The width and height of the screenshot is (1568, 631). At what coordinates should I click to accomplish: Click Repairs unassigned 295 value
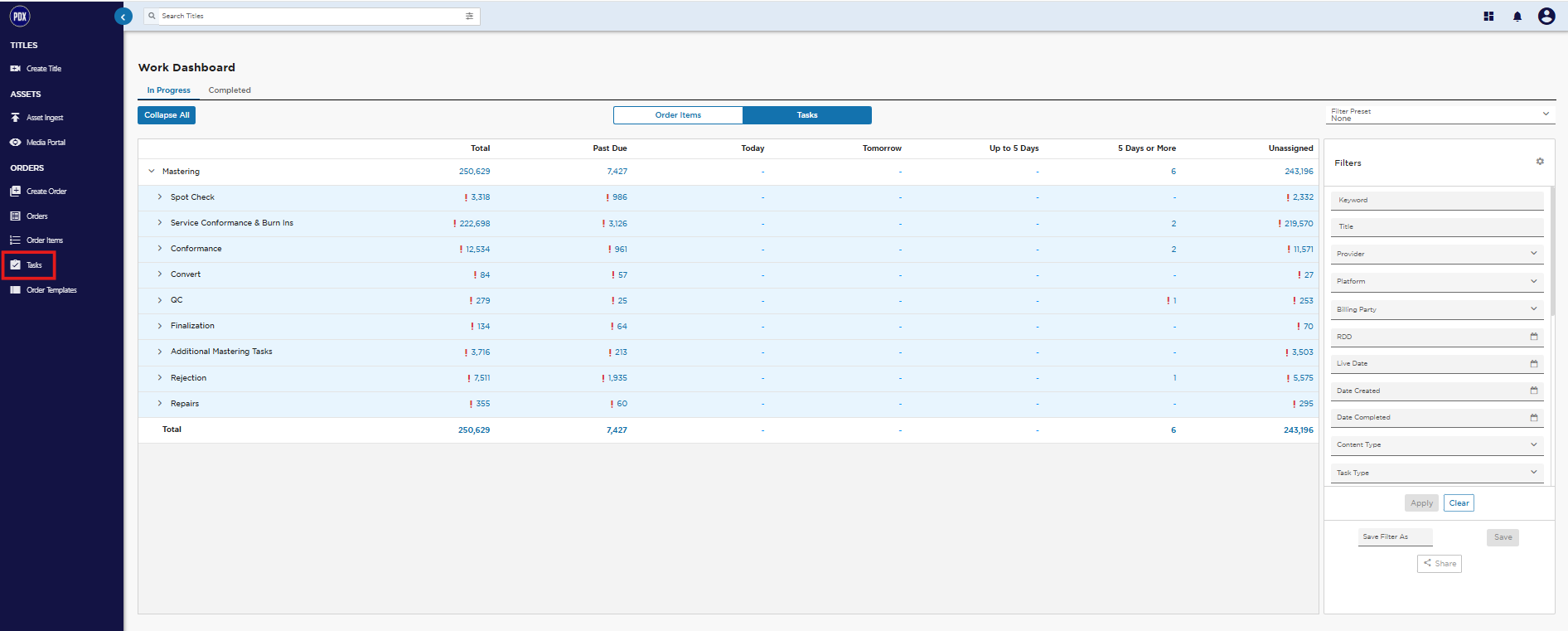tap(1306, 404)
